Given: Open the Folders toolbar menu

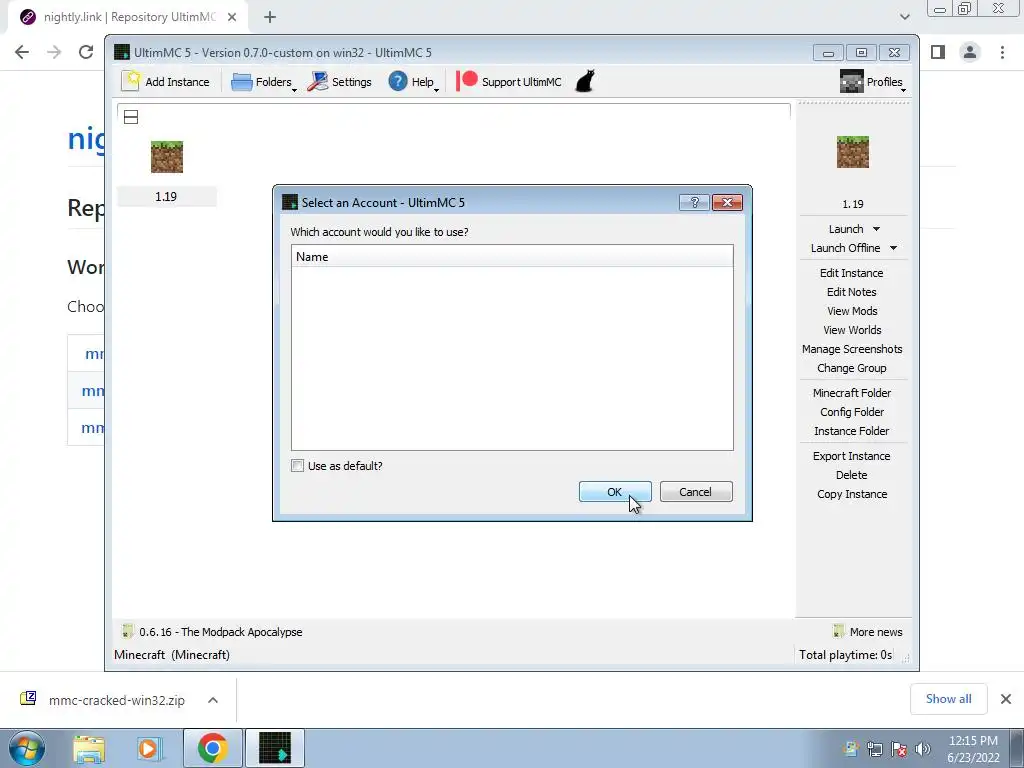Looking at the screenshot, I should pos(263,82).
